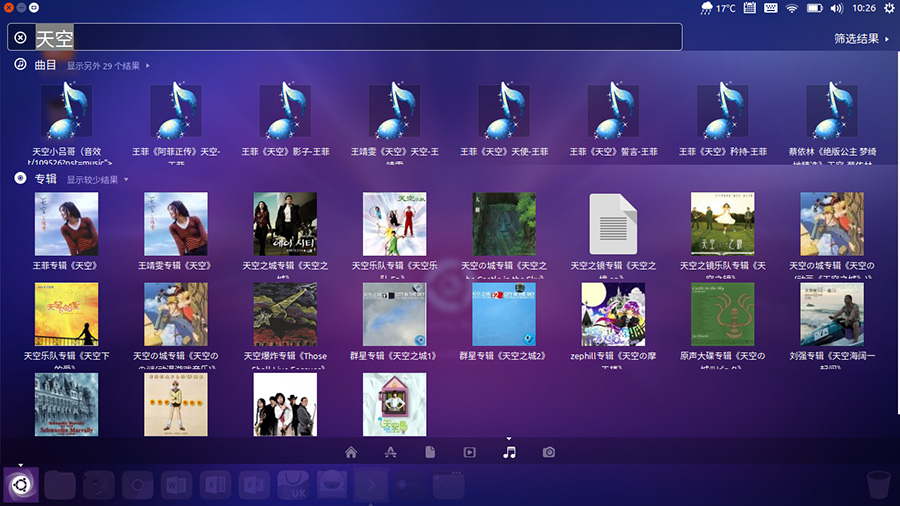Open the green-cover 天空の城专辑《天空之 album
900x506 pixels.
[x=504, y=234]
